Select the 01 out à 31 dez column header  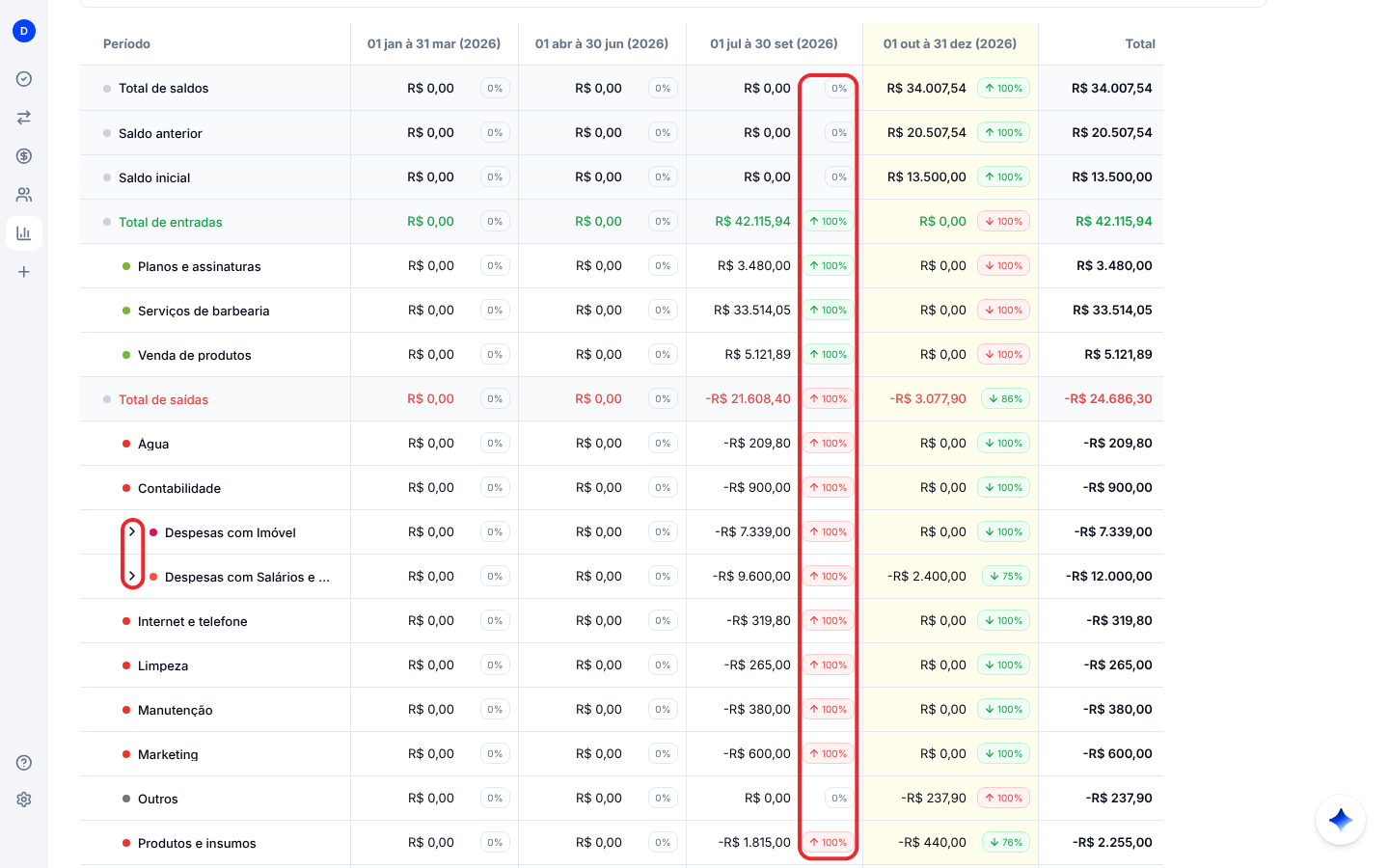[950, 43]
